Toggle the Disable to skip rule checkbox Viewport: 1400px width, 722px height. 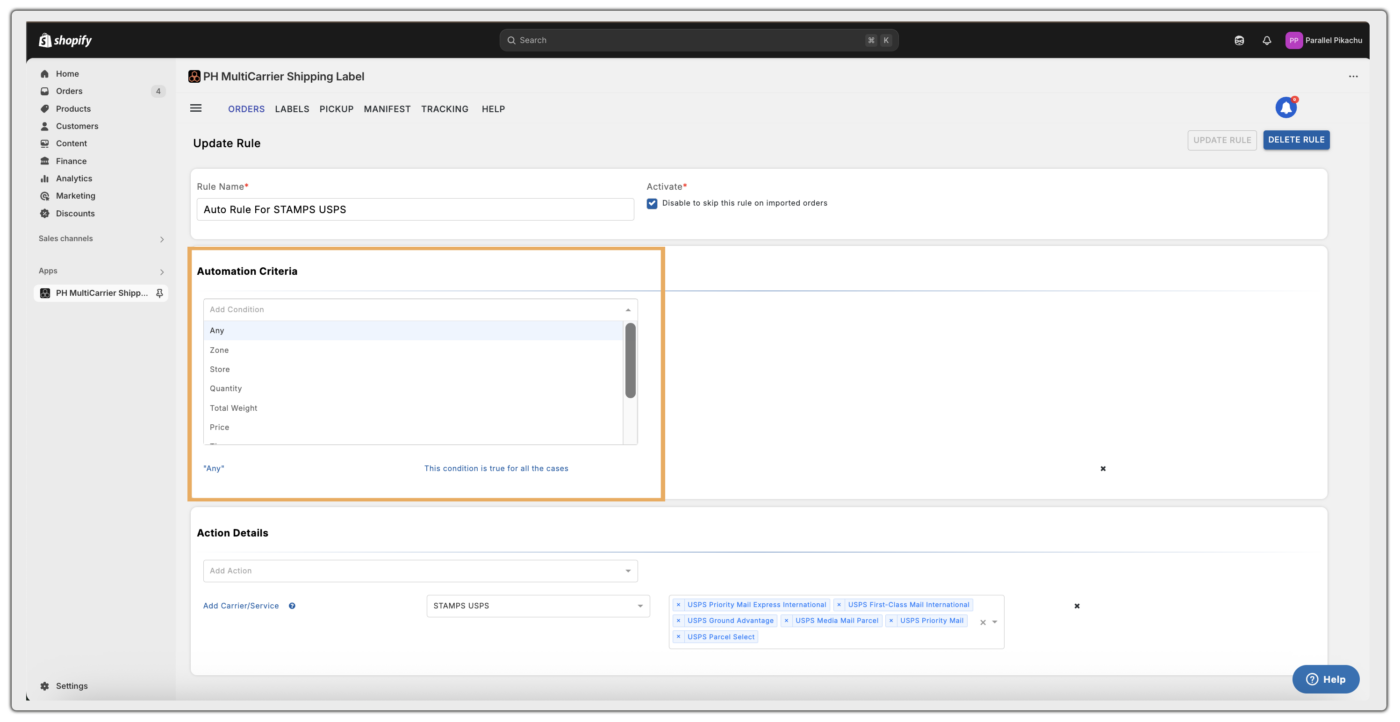click(x=652, y=203)
